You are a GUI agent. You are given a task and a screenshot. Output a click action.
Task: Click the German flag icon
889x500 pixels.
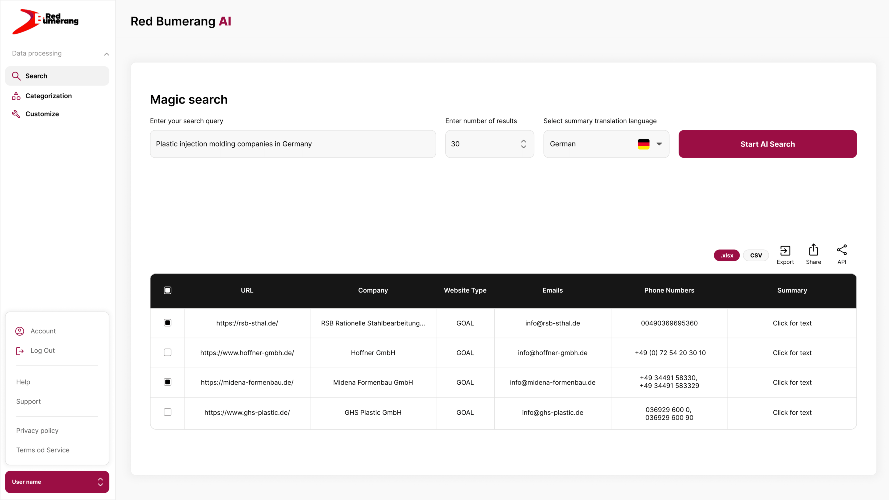tap(644, 144)
